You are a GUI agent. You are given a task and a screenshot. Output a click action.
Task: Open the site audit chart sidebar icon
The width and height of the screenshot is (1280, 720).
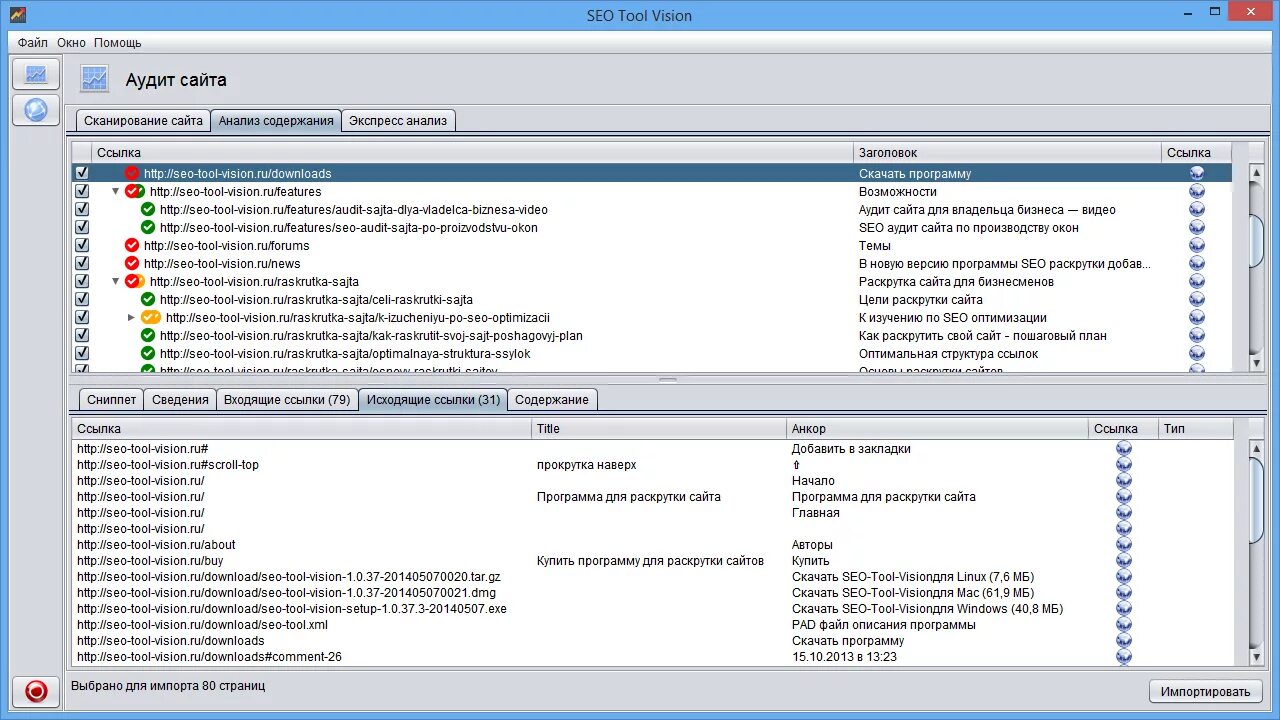(36, 74)
